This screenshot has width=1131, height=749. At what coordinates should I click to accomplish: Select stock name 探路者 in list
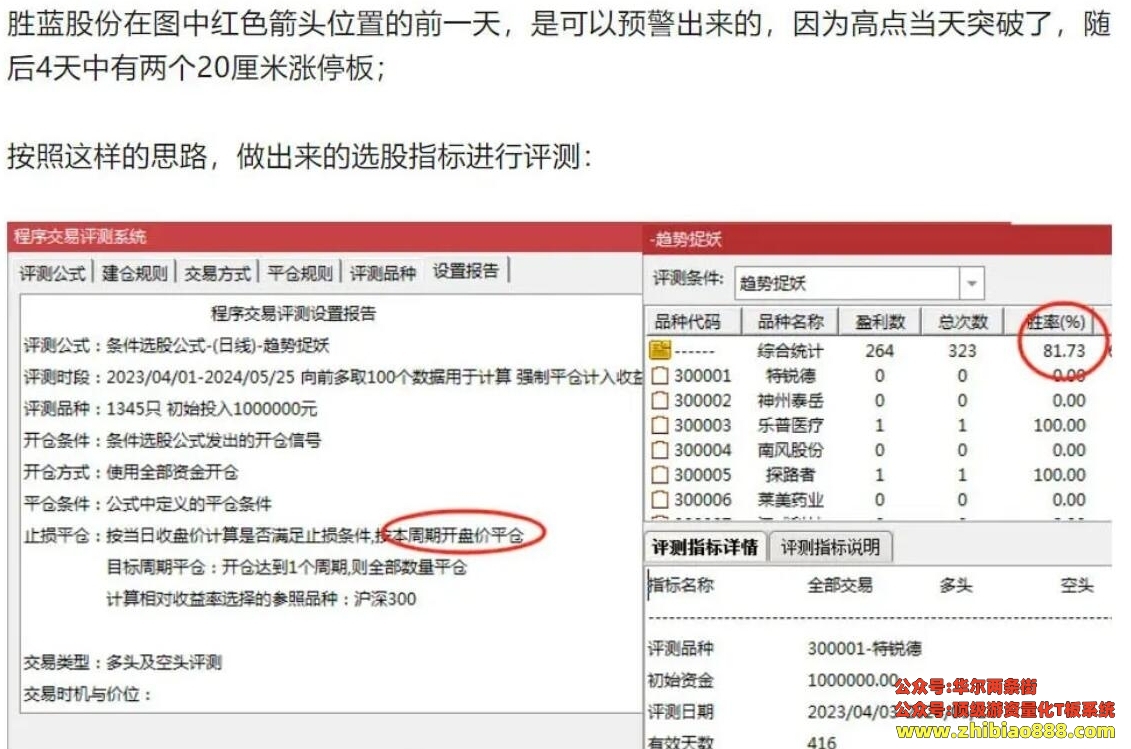(791, 475)
